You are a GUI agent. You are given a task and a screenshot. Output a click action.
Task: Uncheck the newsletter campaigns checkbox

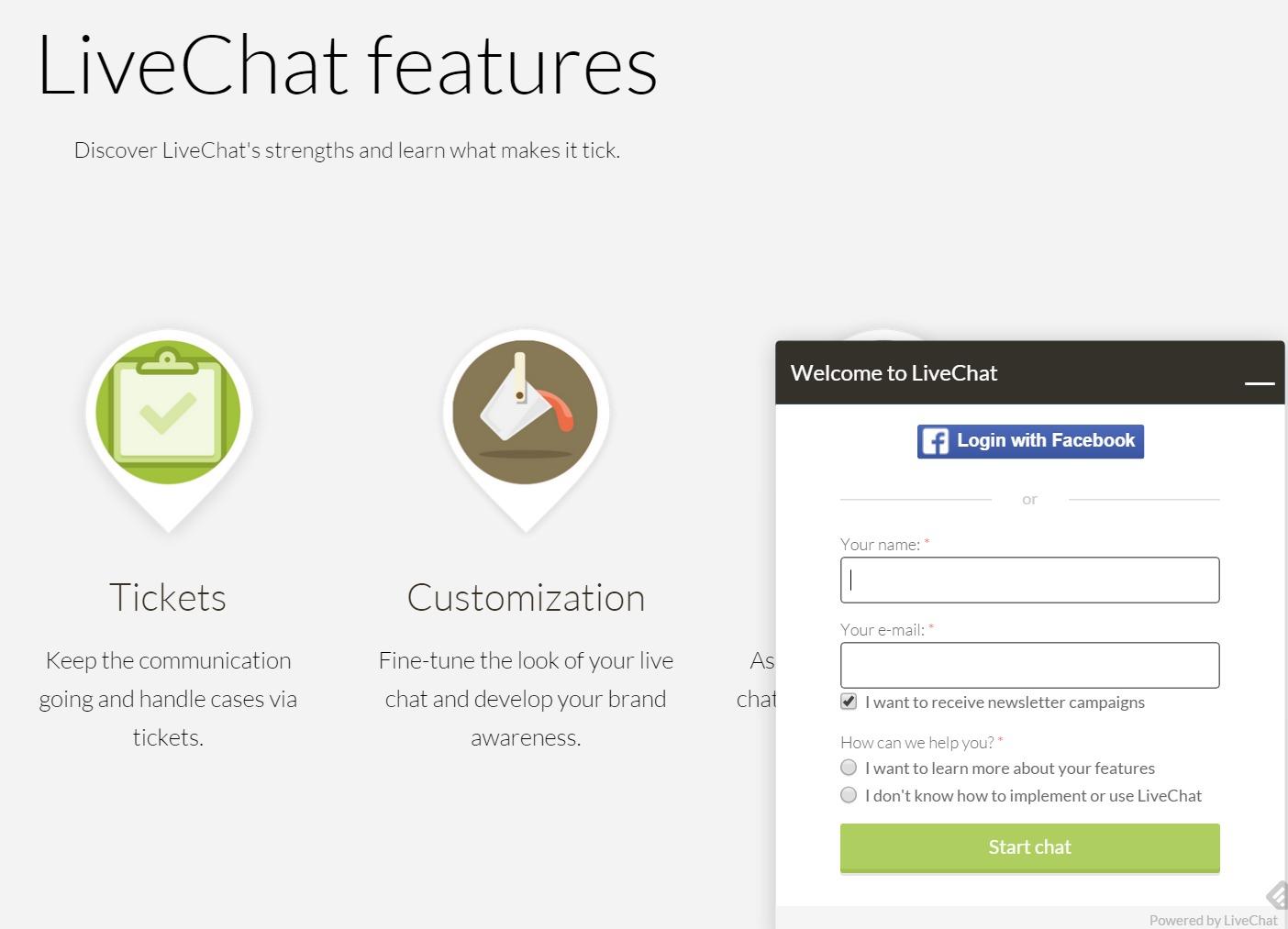(849, 702)
